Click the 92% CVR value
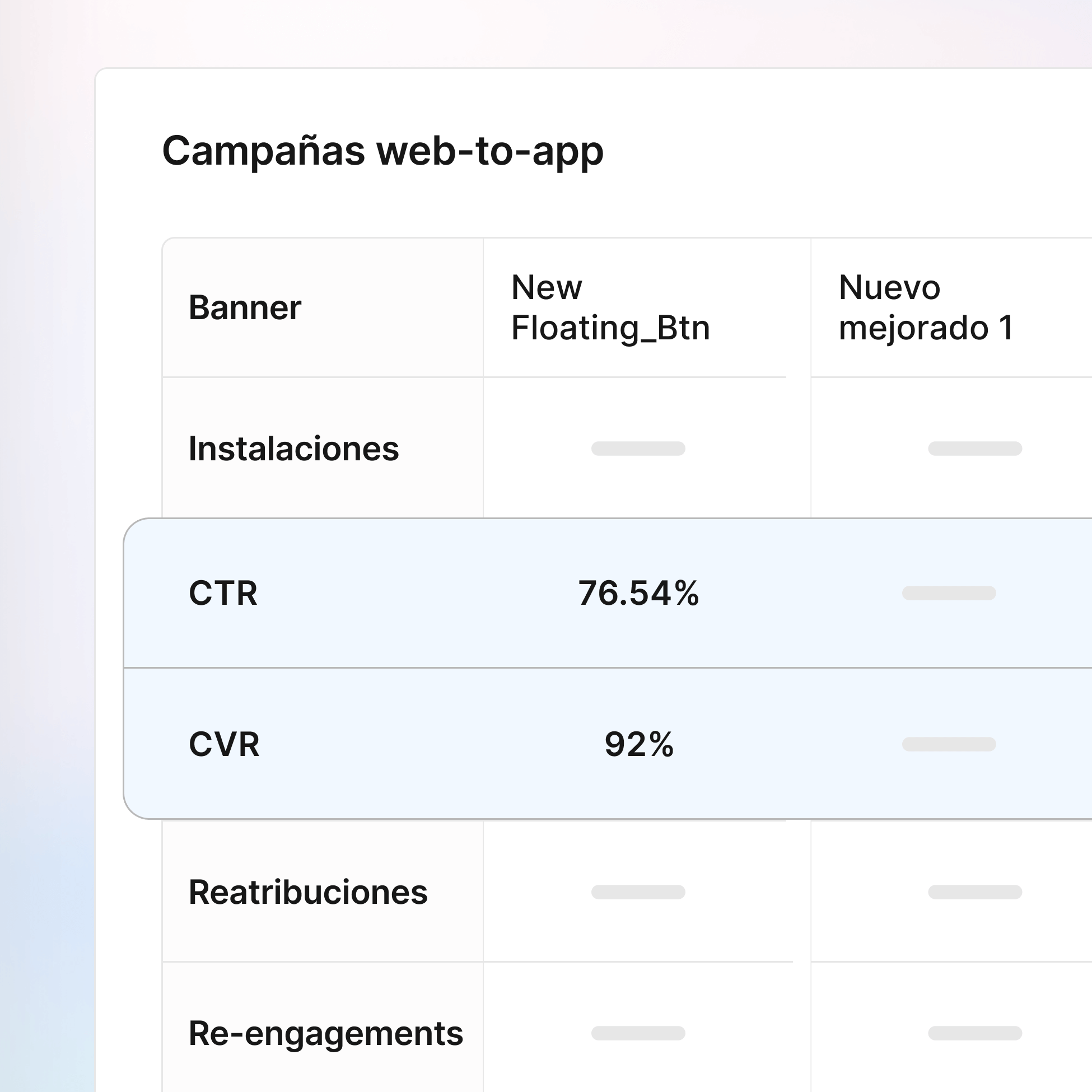The height and width of the screenshot is (1092, 1092). 639,744
